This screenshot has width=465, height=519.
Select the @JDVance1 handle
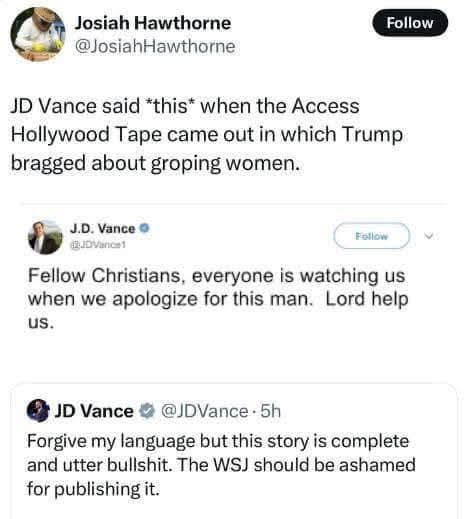click(x=97, y=245)
